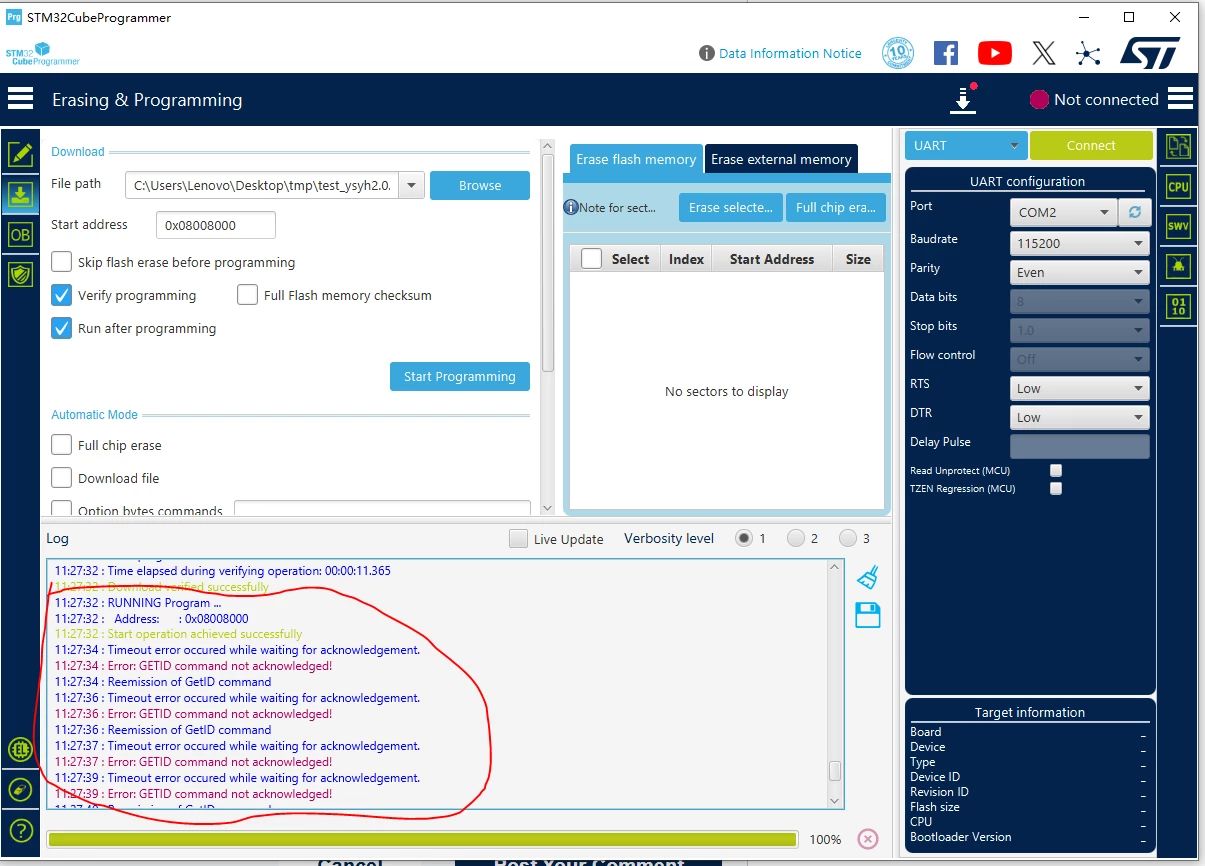Open the Memory & File editing pencil icon
1205x866 pixels.
click(20, 154)
